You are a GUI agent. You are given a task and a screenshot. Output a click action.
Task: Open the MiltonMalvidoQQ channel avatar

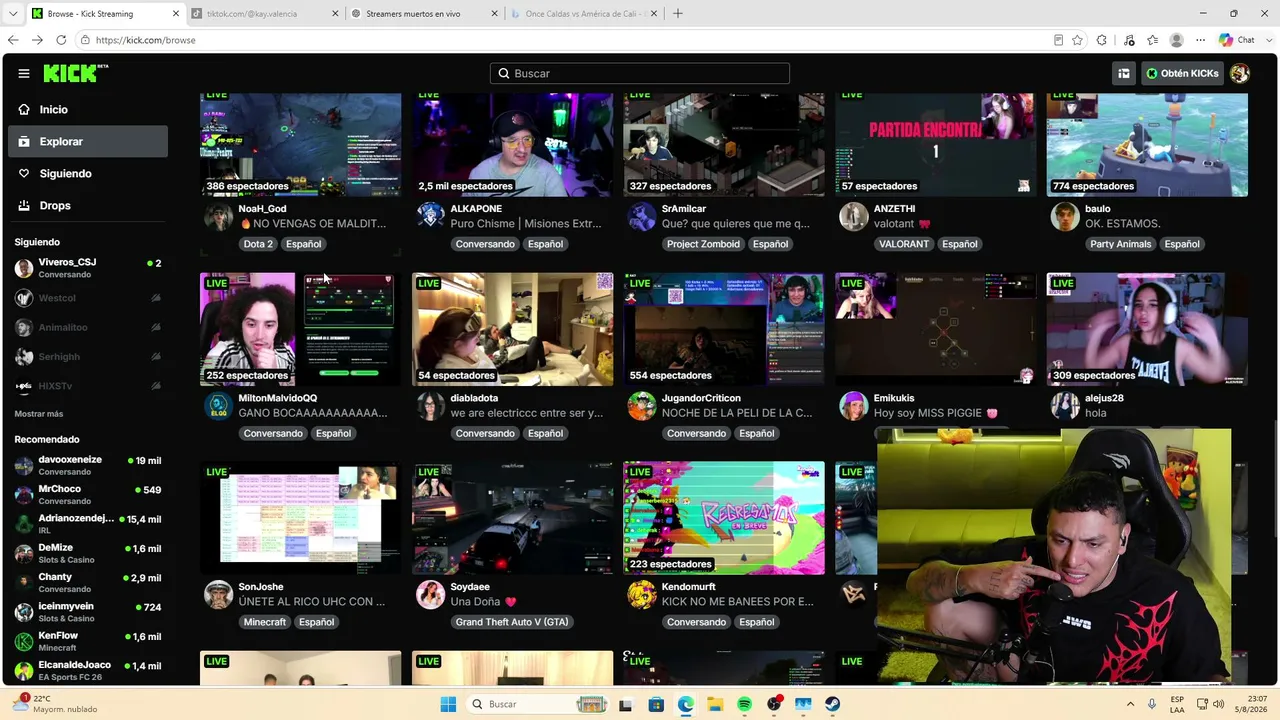pos(218,406)
